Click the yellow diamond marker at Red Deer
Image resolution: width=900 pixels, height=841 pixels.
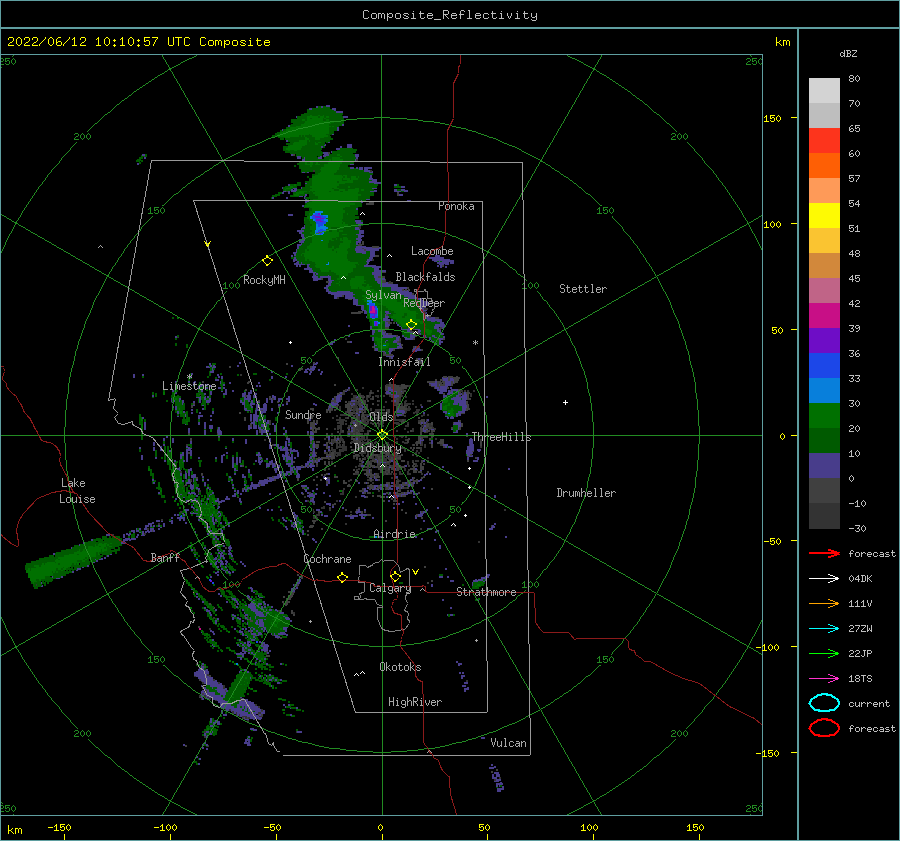click(412, 325)
